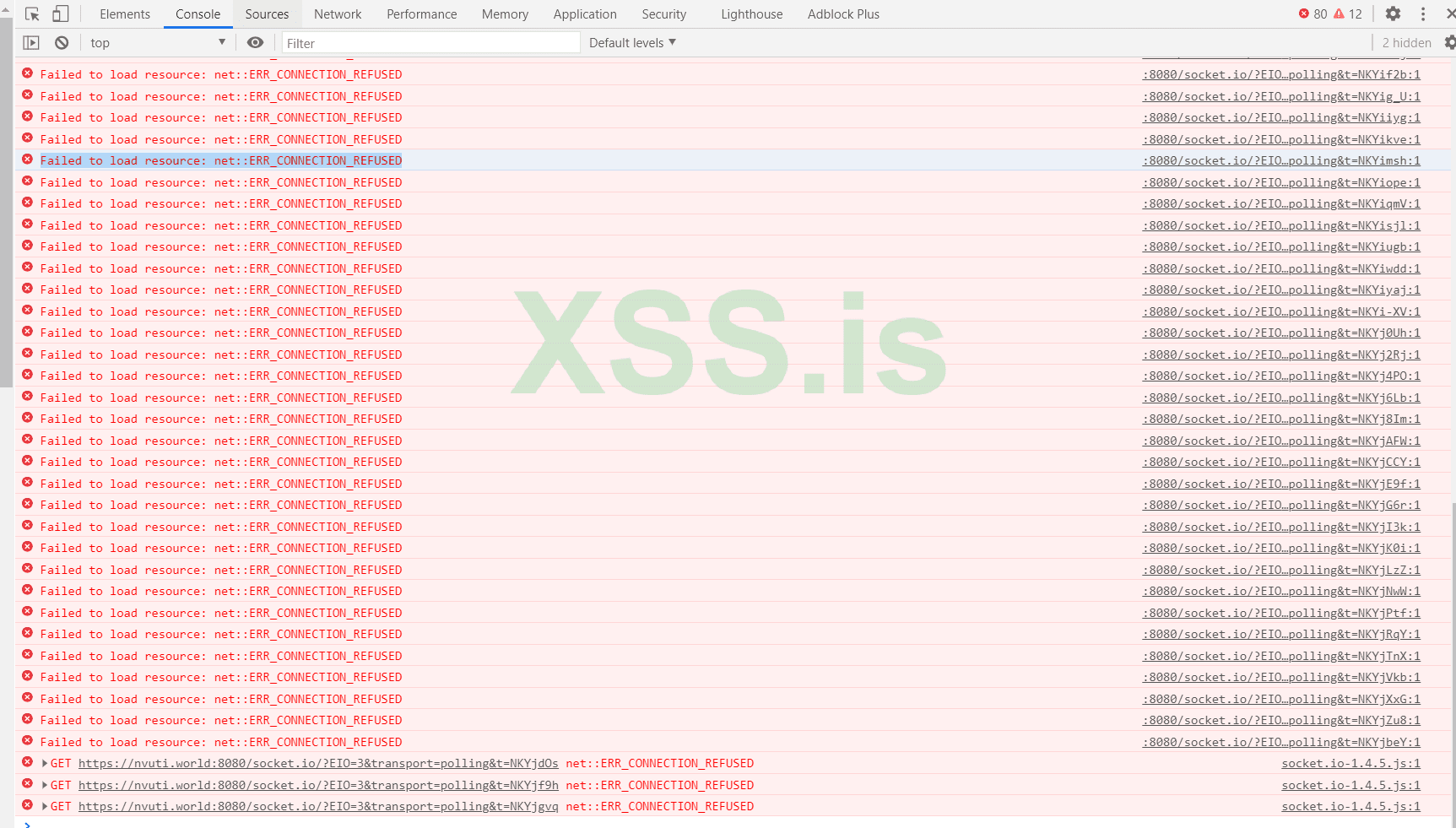The image size is (1456, 828).
Task: Toggle the device toolbar icon
Action: pos(60,14)
